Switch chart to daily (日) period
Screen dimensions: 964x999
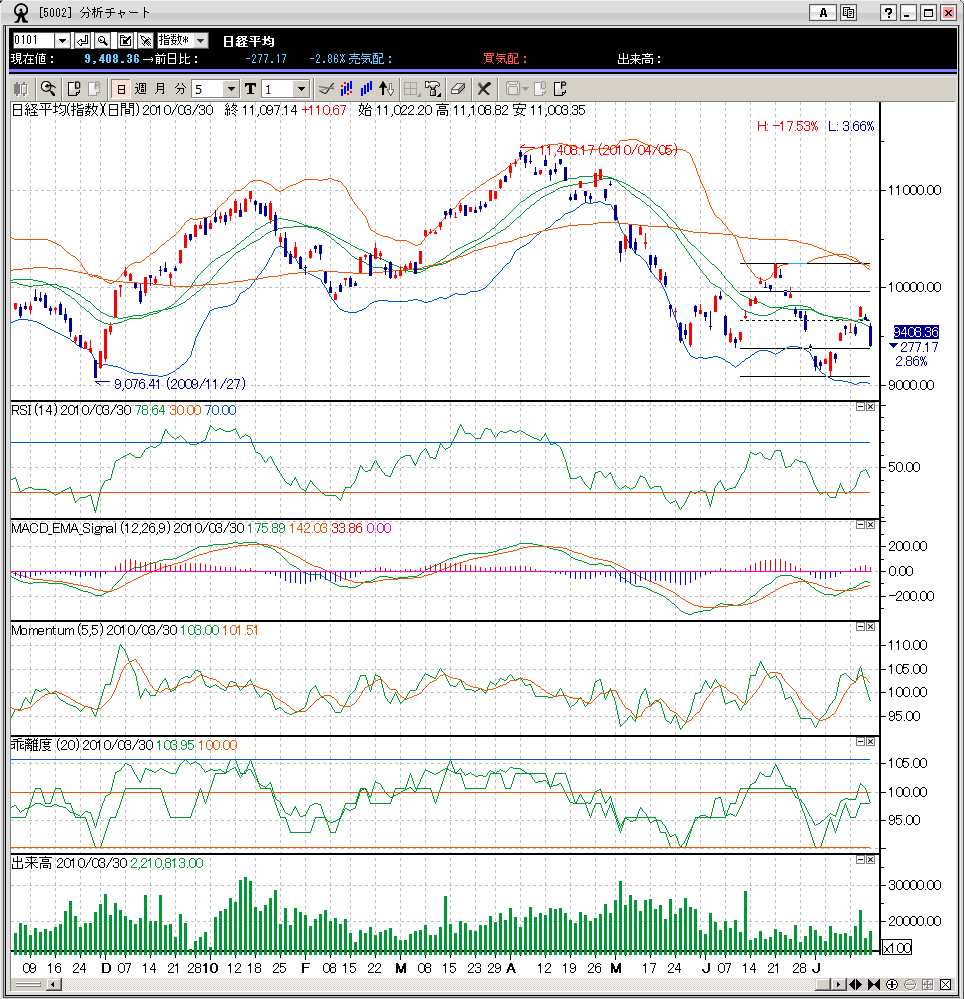pos(121,88)
